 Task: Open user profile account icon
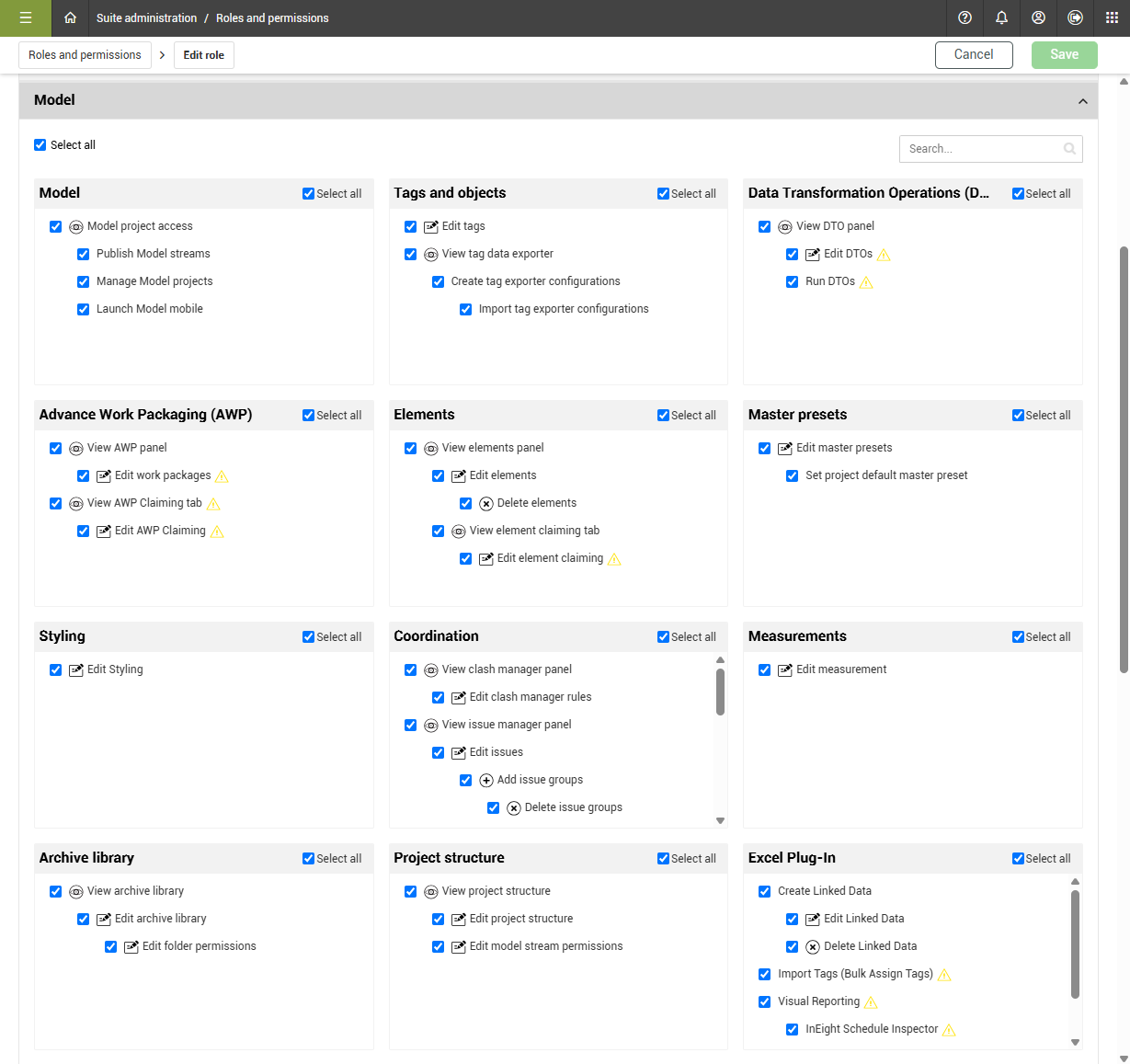coord(1038,17)
